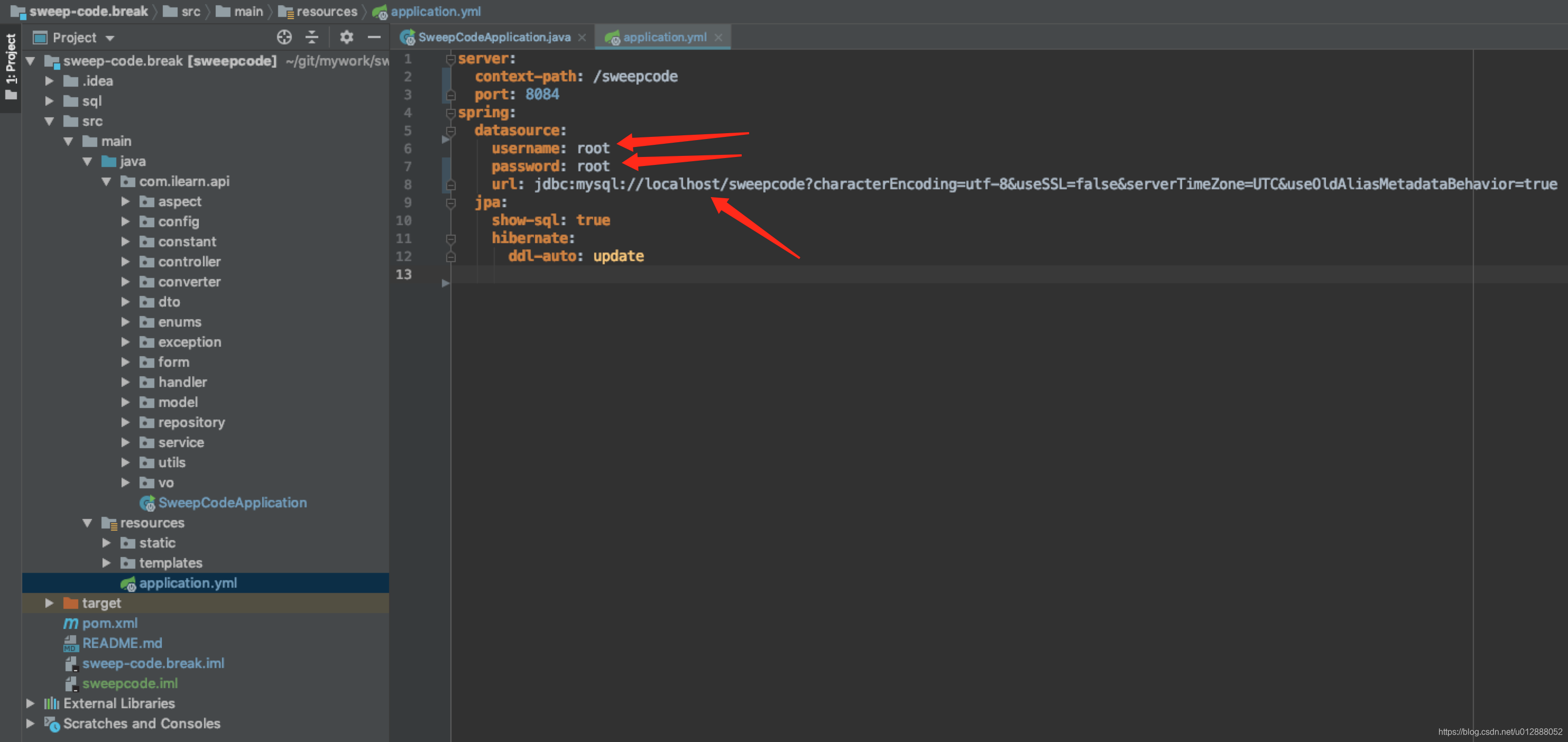Select the handler package folder icon
The image size is (1568, 742).
(146, 382)
